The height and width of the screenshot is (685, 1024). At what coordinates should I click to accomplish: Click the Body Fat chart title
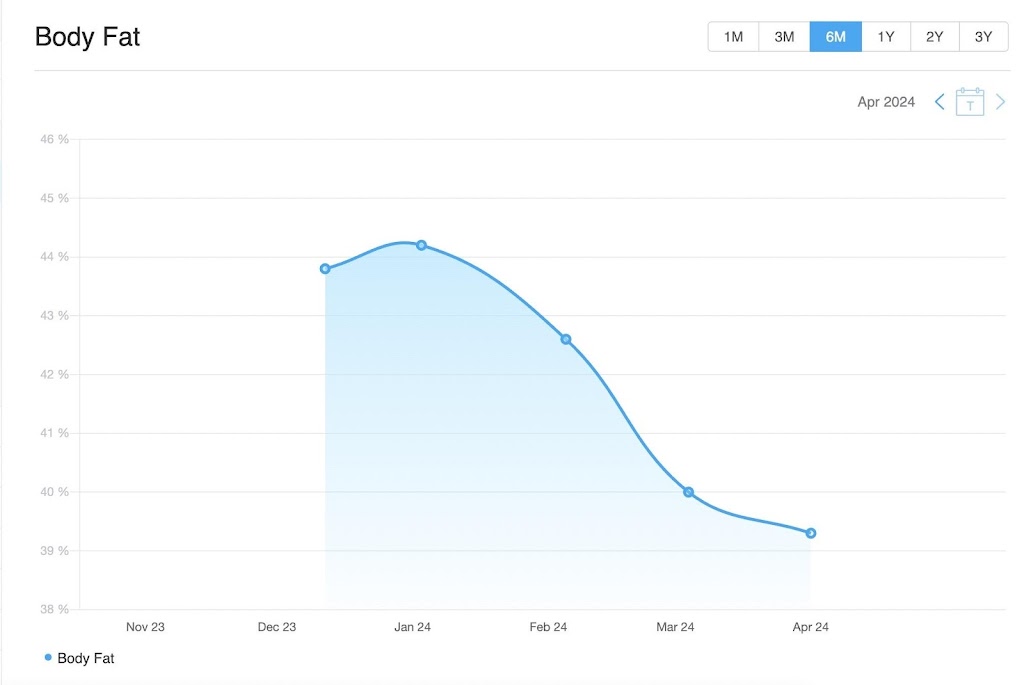coord(87,37)
